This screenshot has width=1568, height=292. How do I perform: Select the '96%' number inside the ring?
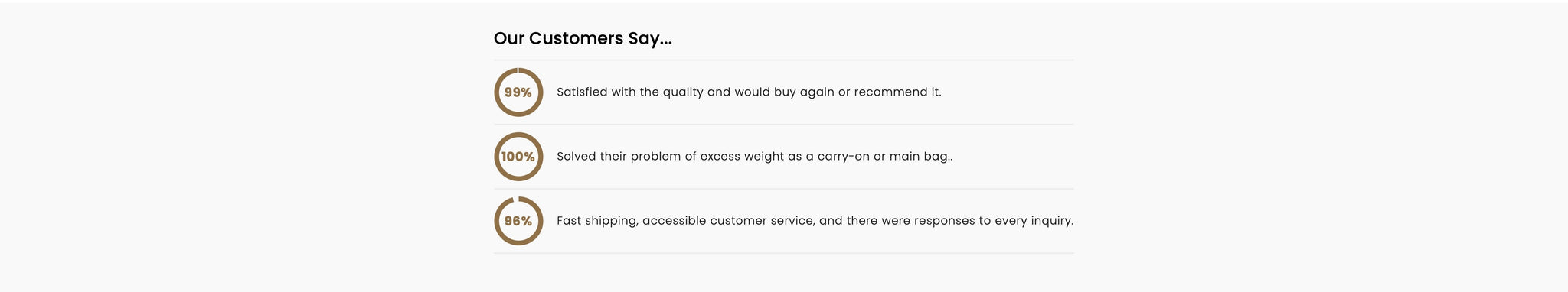pos(518,221)
